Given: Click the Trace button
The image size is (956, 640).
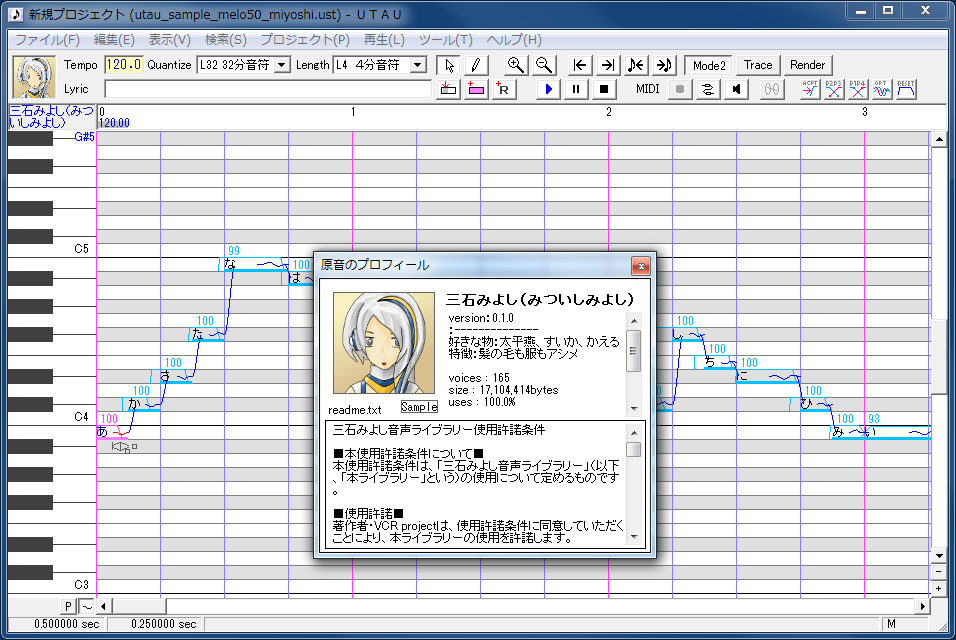Looking at the screenshot, I should 758,65.
